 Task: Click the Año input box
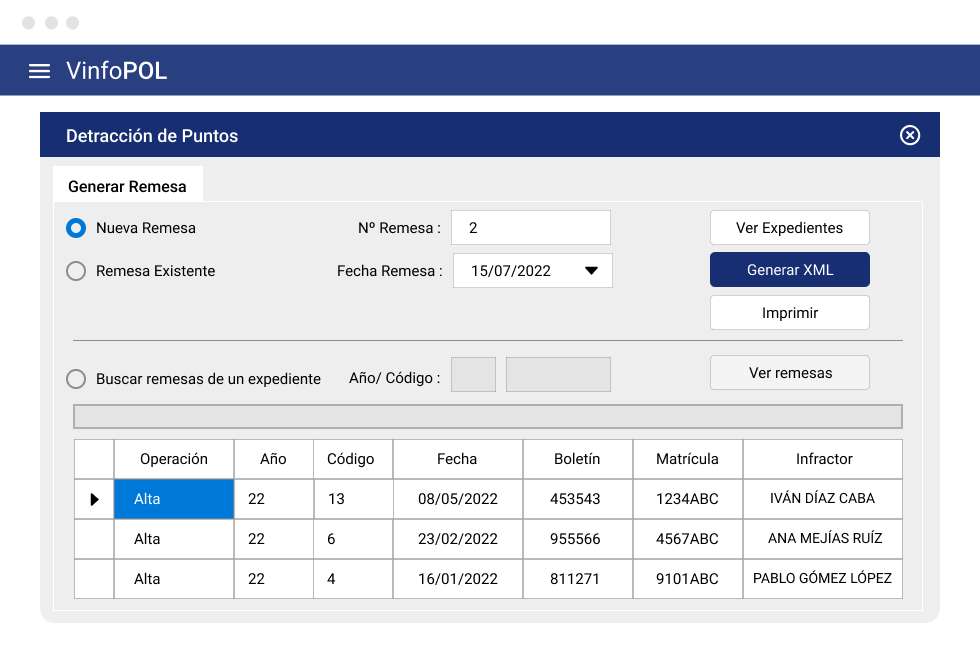coord(473,374)
